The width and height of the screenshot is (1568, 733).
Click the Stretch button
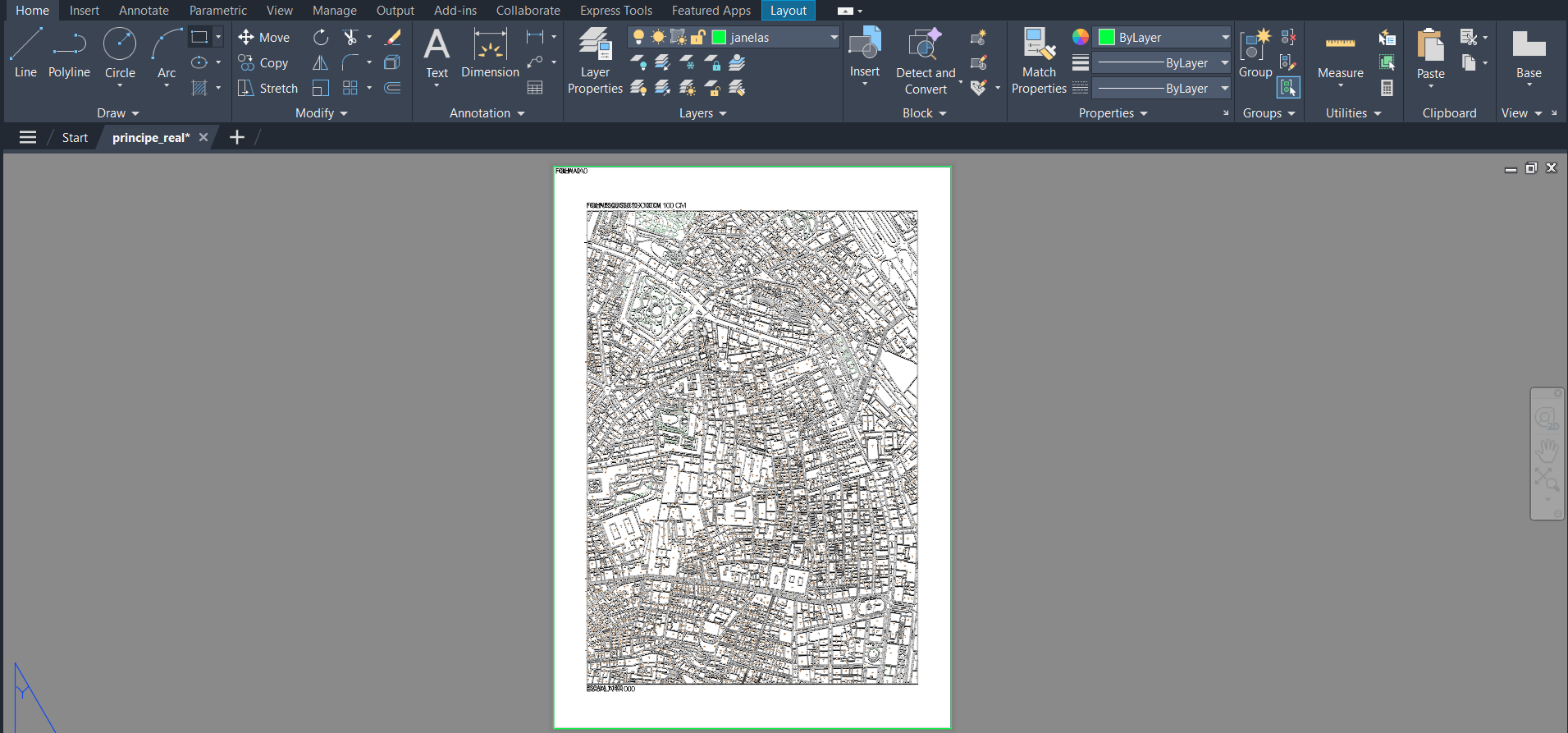point(268,88)
